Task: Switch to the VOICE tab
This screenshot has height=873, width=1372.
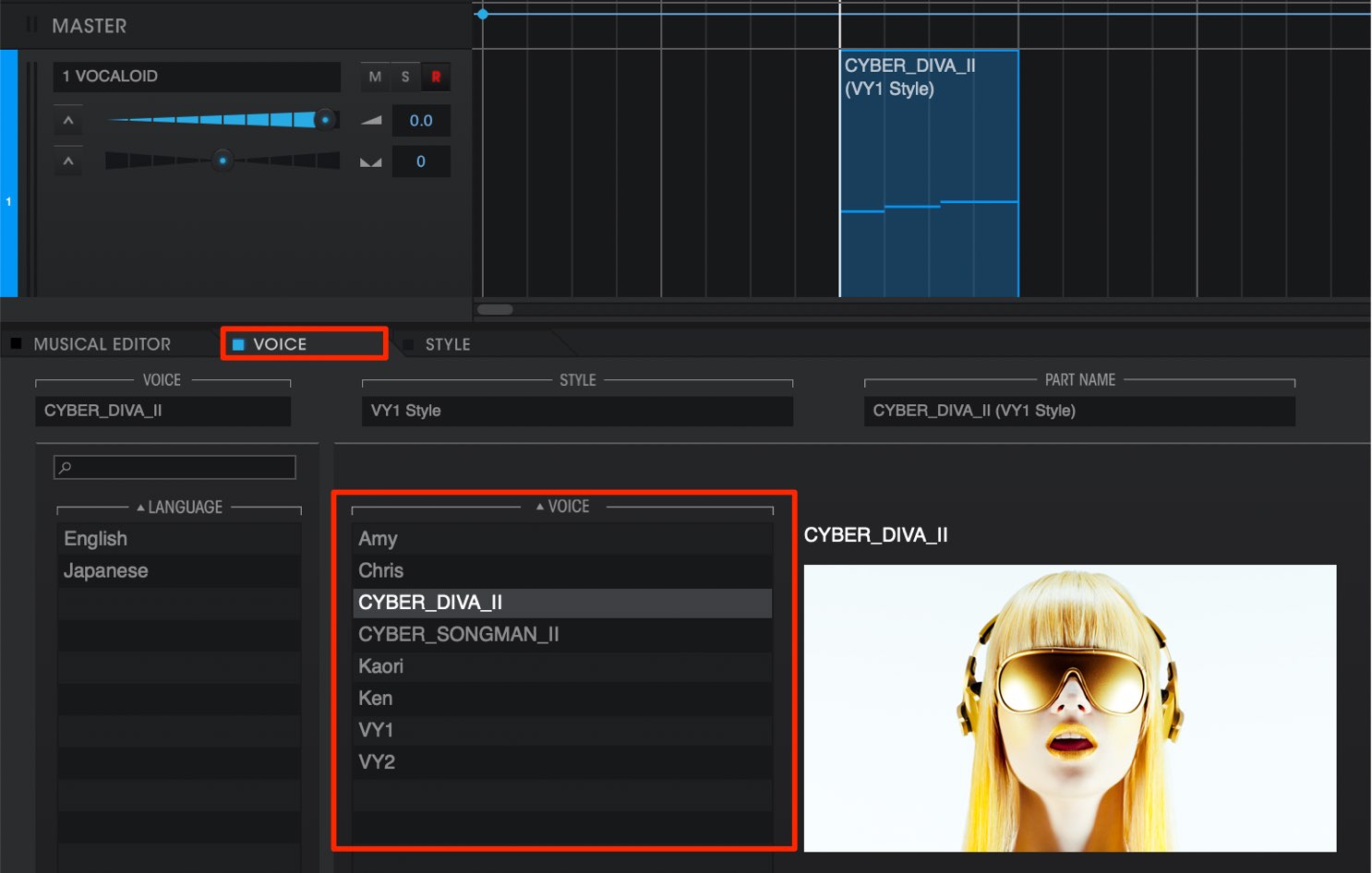Action: [304, 344]
